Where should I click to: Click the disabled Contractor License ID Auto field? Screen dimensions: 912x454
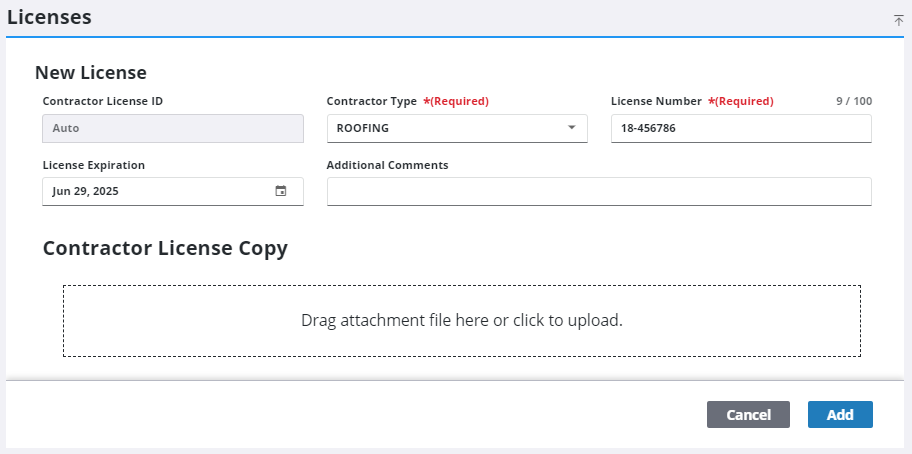[x=173, y=128]
